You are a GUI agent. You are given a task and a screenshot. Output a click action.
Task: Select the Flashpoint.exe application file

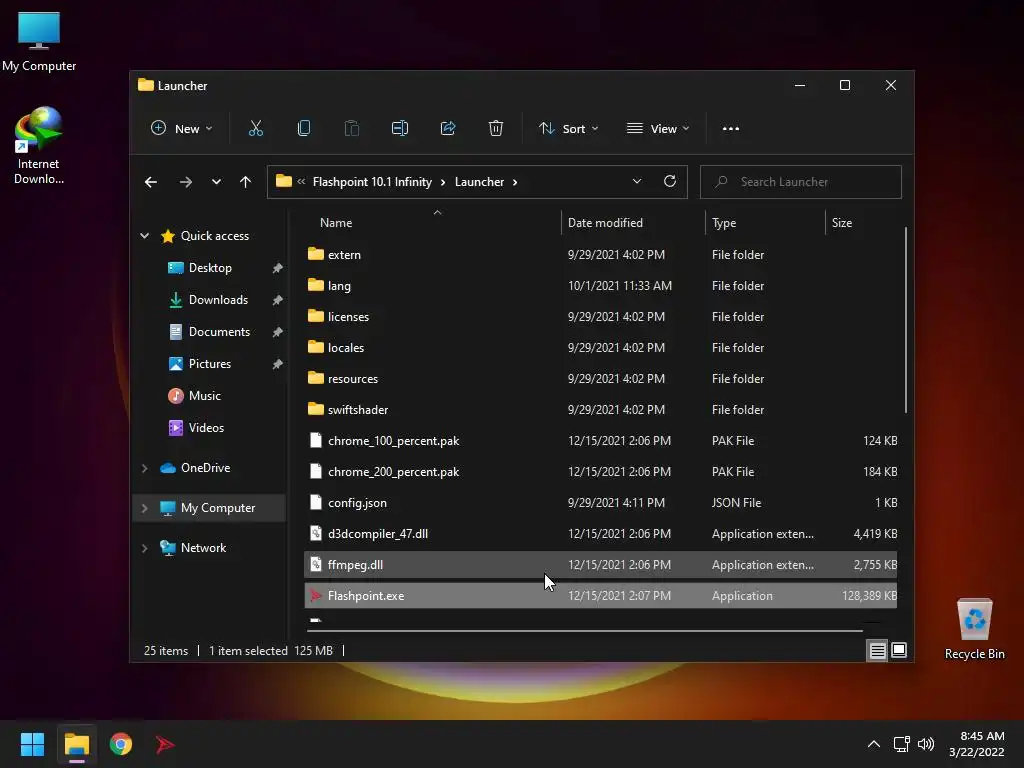point(600,596)
